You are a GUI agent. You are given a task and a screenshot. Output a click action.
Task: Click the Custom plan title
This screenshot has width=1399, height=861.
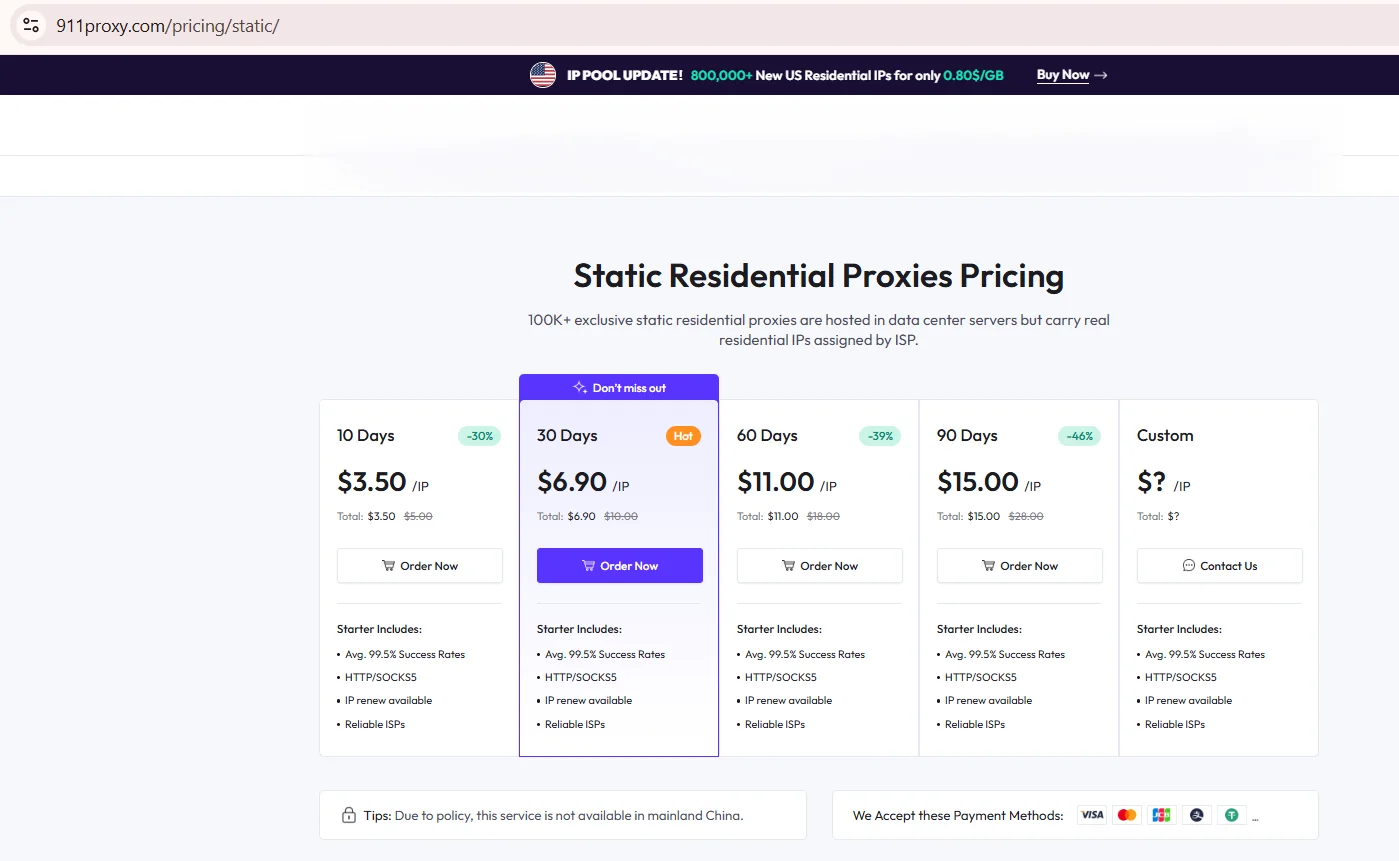(1165, 436)
